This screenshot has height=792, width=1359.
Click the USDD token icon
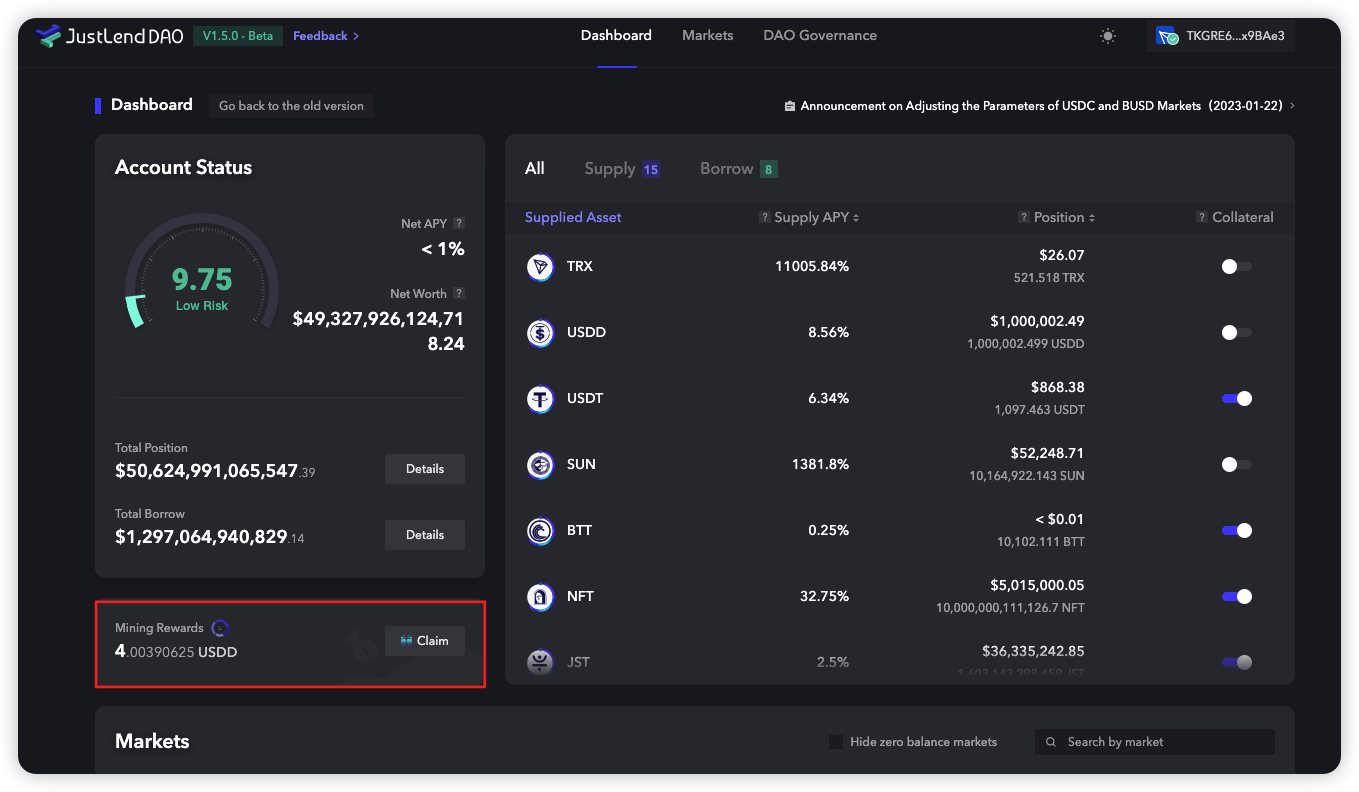click(540, 333)
